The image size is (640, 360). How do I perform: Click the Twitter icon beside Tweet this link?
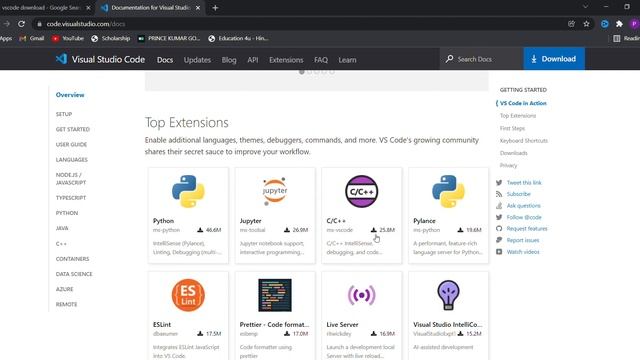pyautogui.click(x=499, y=182)
